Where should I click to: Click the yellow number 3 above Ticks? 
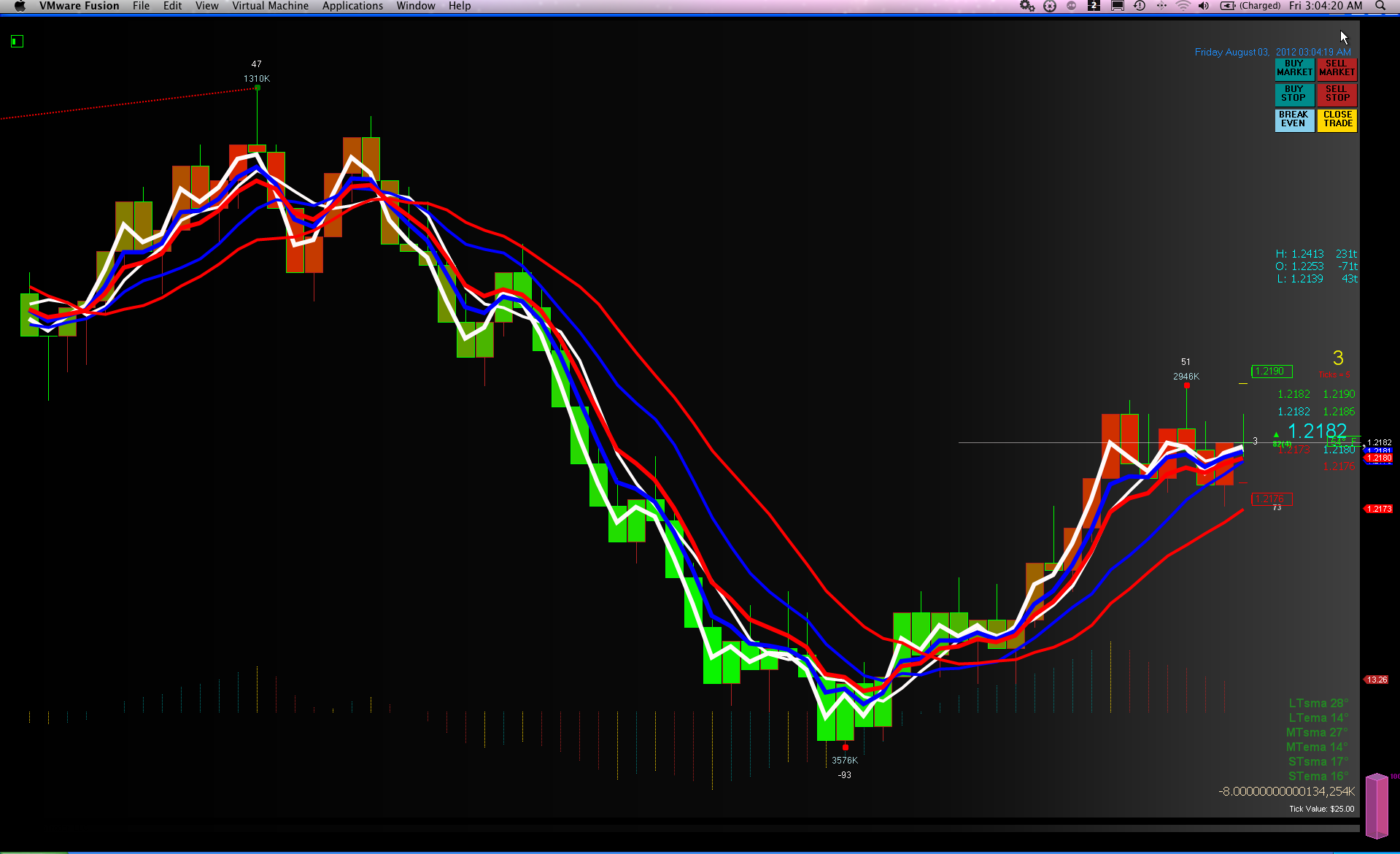(x=1338, y=358)
